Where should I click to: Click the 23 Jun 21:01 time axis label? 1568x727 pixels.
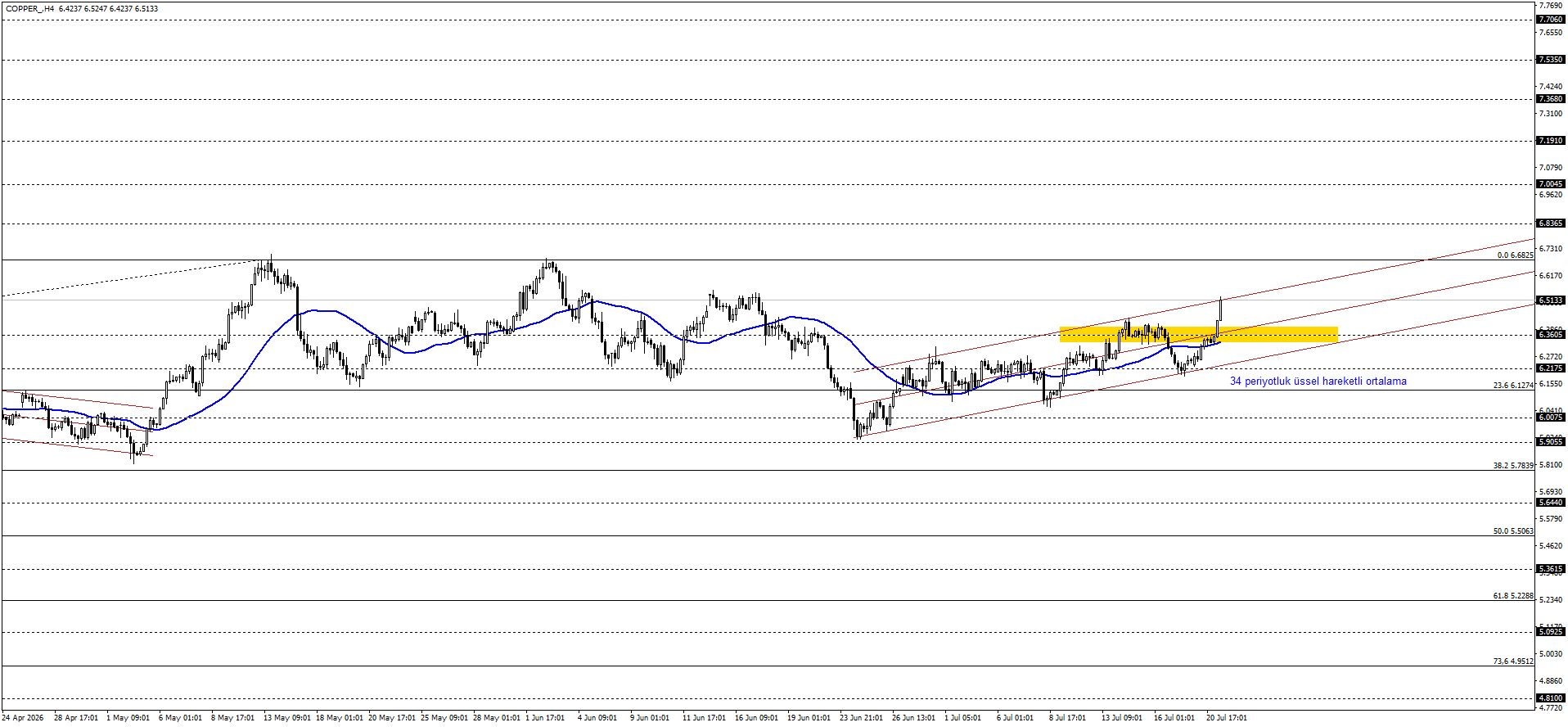pos(861,718)
